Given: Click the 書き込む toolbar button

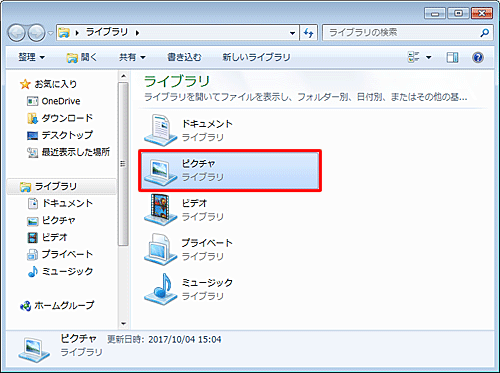Looking at the screenshot, I should point(184,57).
